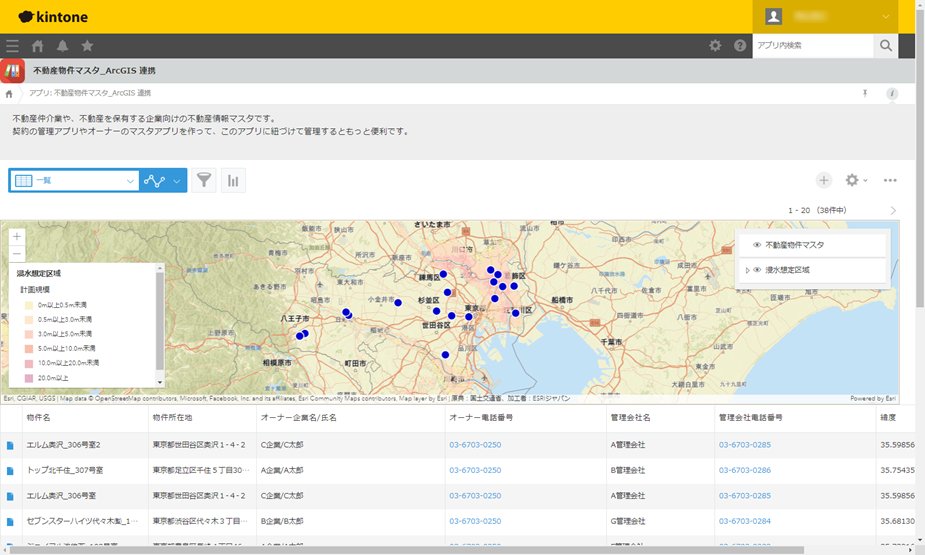The image size is (925, 555).
Task: Open the graph view dropdown arrow
Action: (x=177, y=180)
